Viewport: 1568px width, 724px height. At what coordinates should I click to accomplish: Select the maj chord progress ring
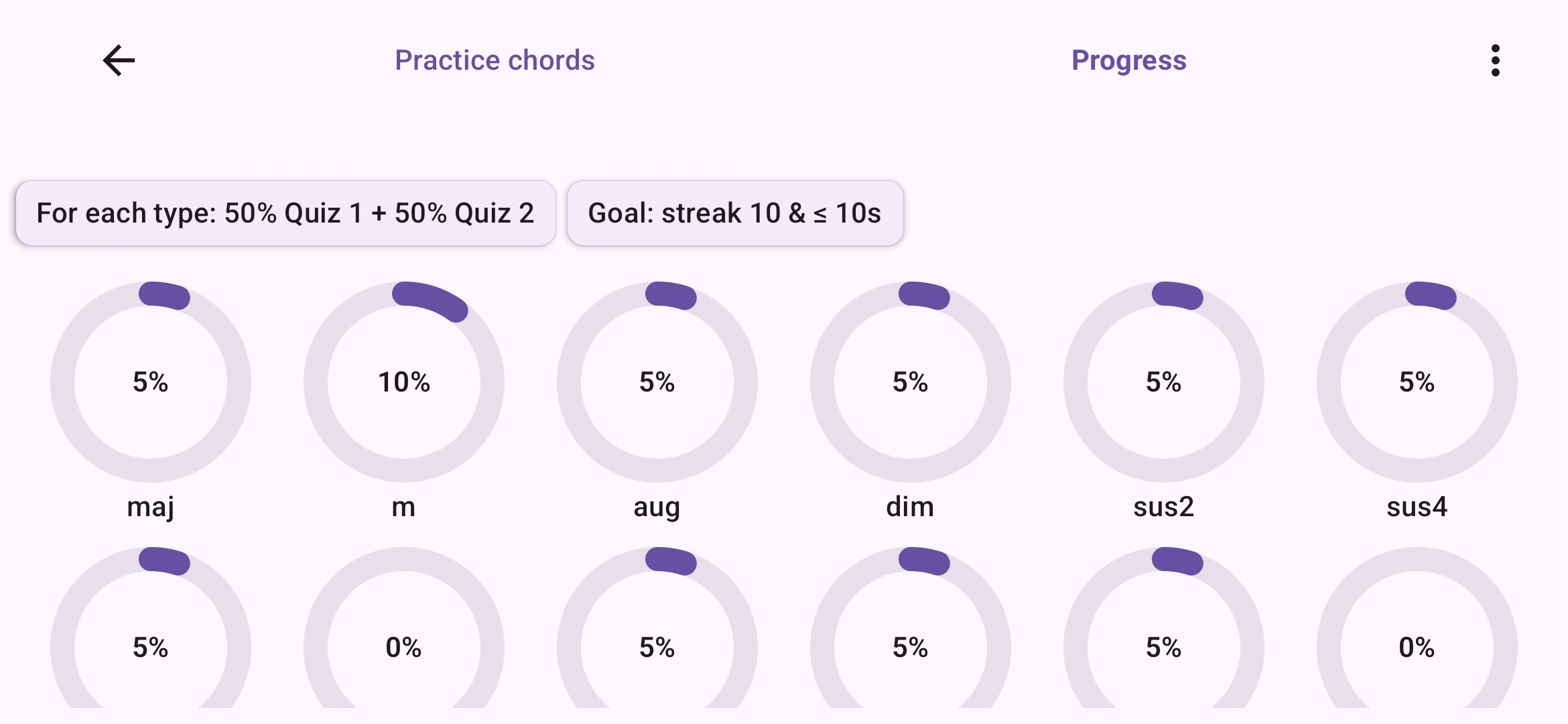click(151, 381)
